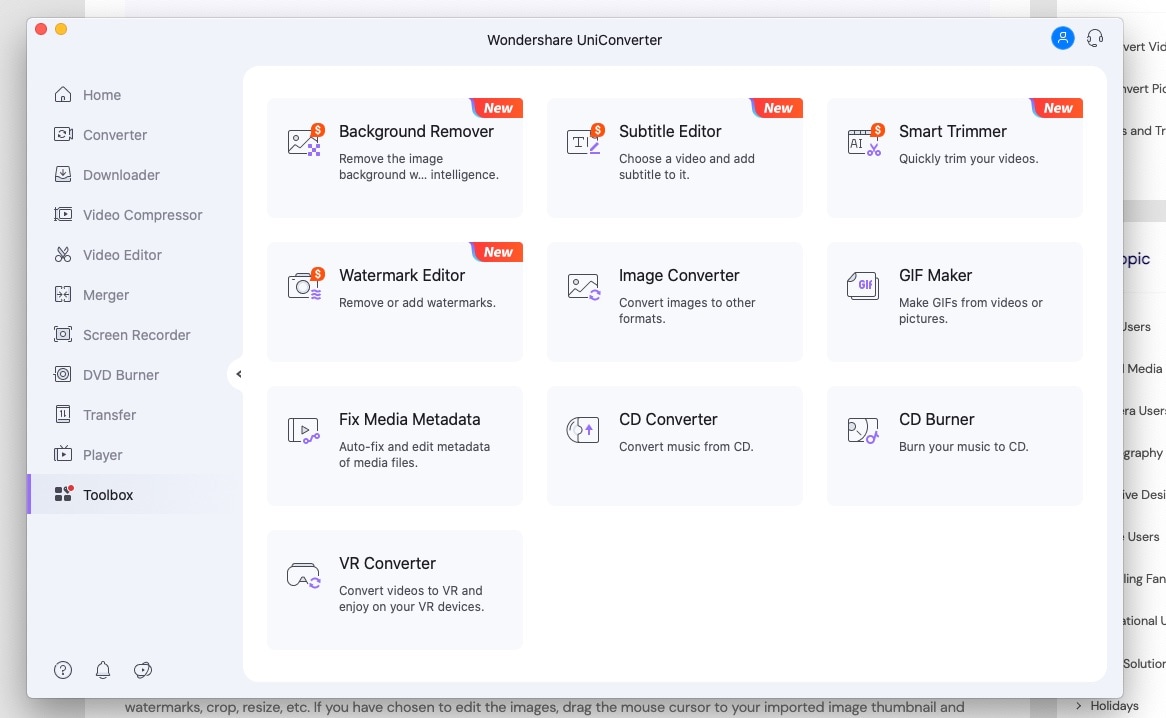Click the New badge on Watermark Editor
1166x718 pixels.
tap(497, 252)
